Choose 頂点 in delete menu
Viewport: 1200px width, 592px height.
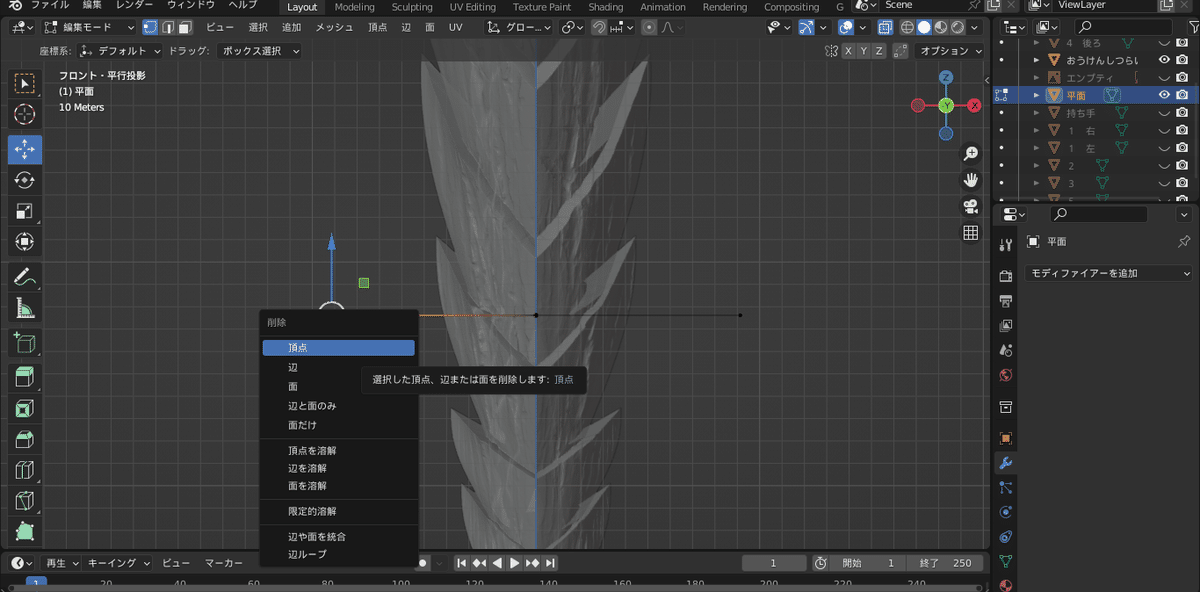[338, 348]
